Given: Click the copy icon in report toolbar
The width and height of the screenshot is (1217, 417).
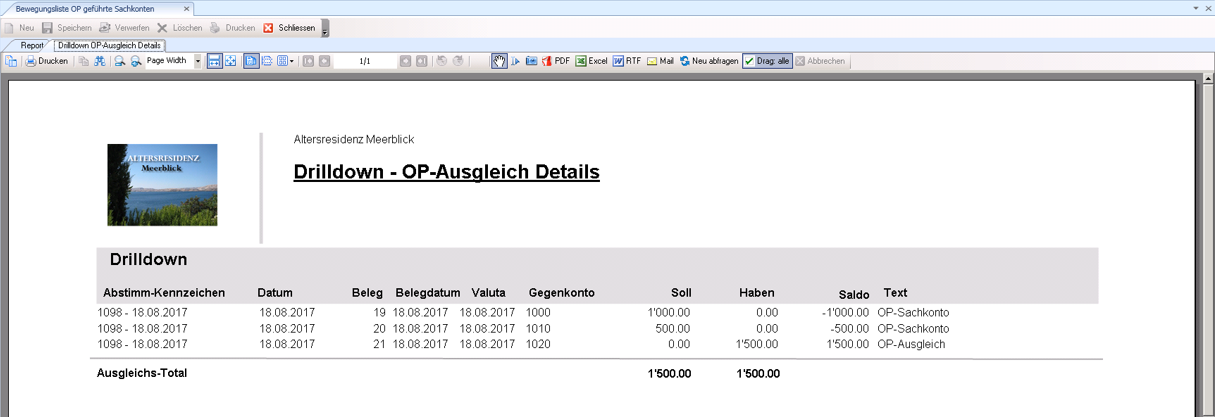Looking at the screenshot, I should 83,61.
